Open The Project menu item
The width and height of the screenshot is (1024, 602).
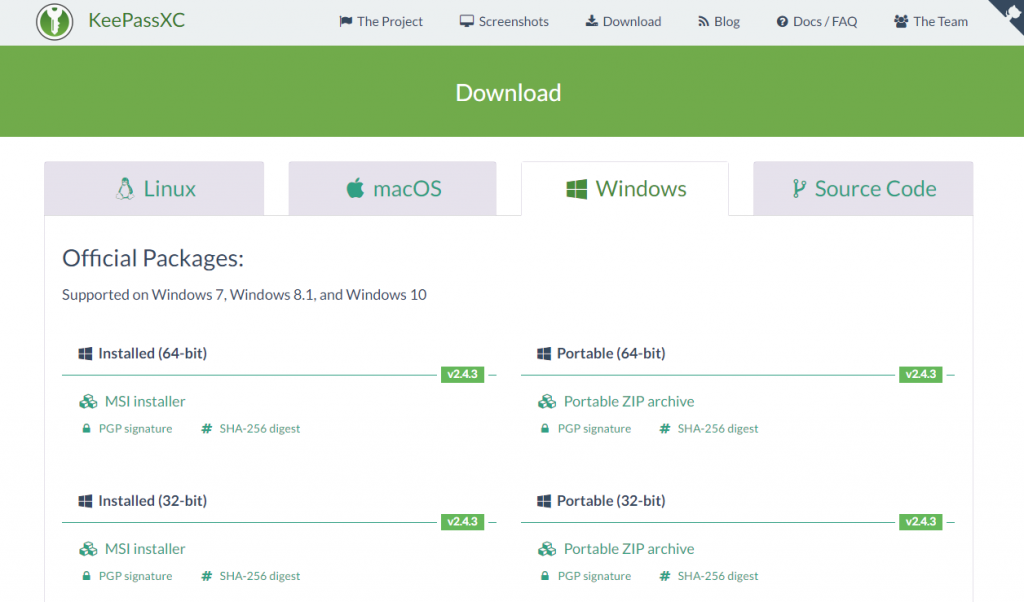[x=381, y=22]
